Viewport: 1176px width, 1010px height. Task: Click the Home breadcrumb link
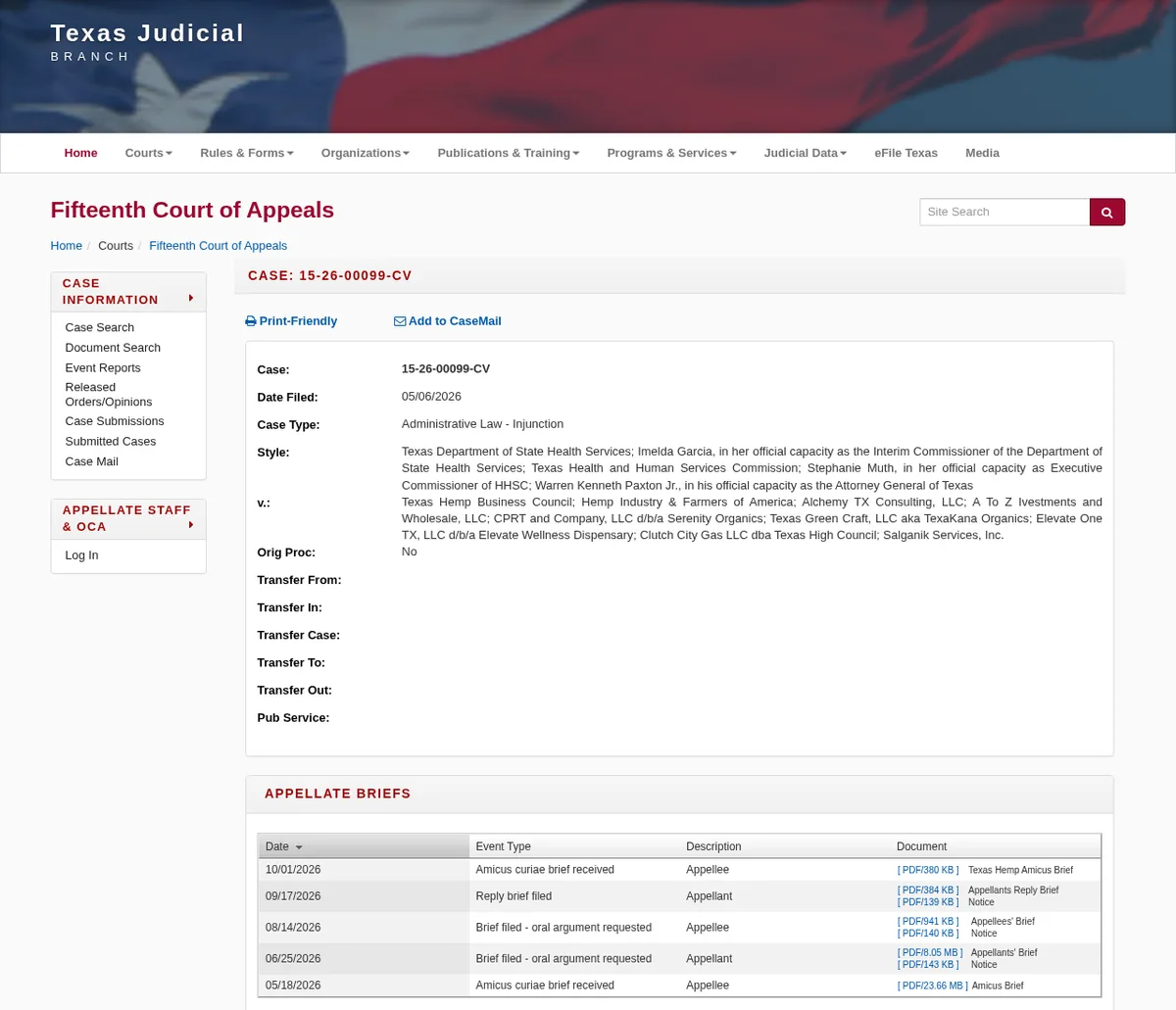(x=67, y=246)
